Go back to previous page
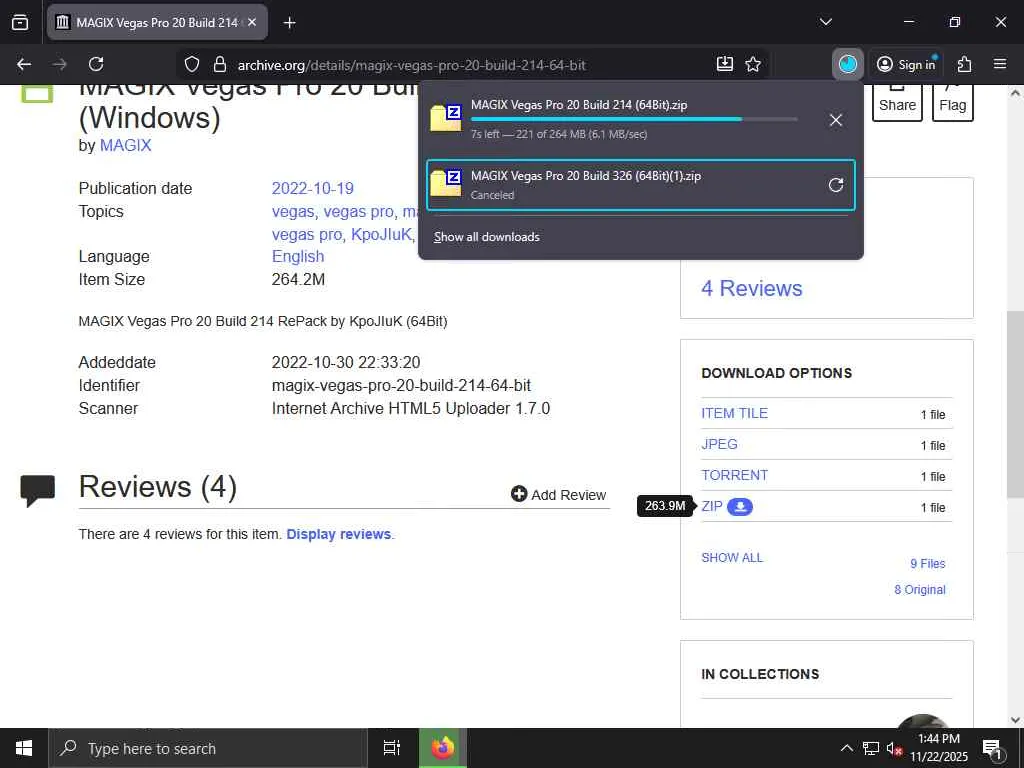The height and width of the screenshot is (768, 1024). [x=24, y=64]
